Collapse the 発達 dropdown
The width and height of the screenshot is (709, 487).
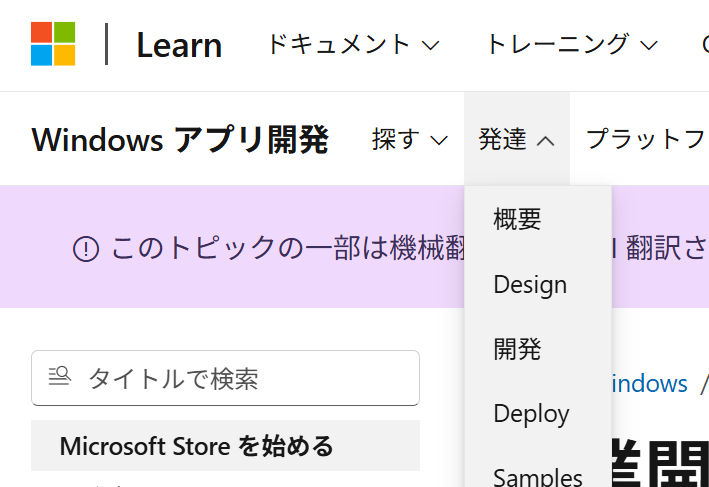pos(516,139)
